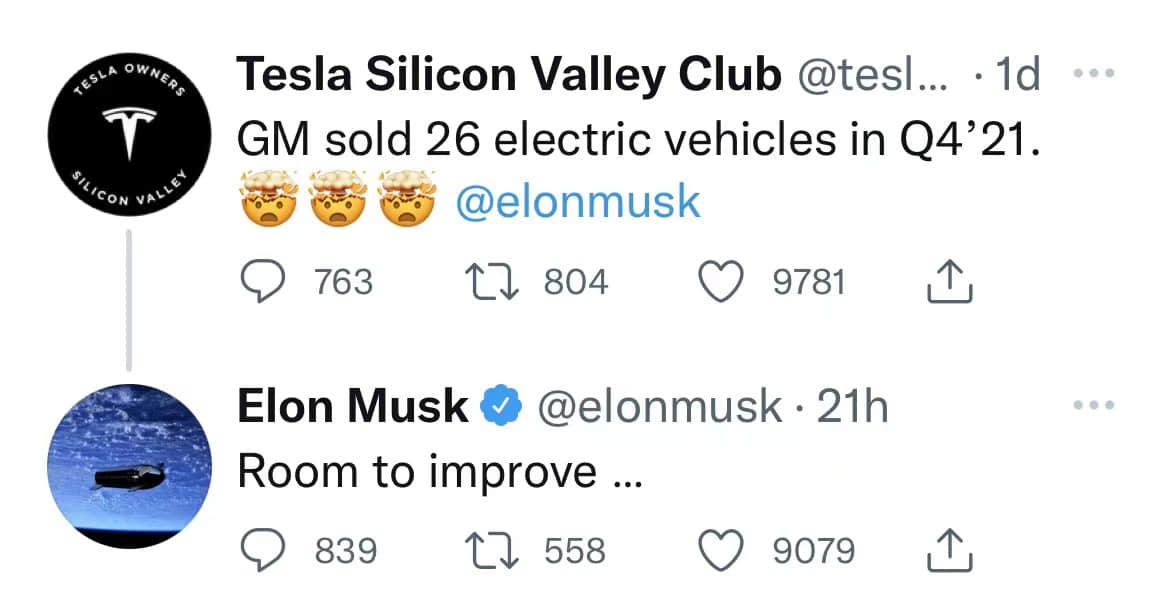Retweet Elon Musk's 'Room to improve' reply
Screen dimensions: 1169x609
[x=492, y=551]
